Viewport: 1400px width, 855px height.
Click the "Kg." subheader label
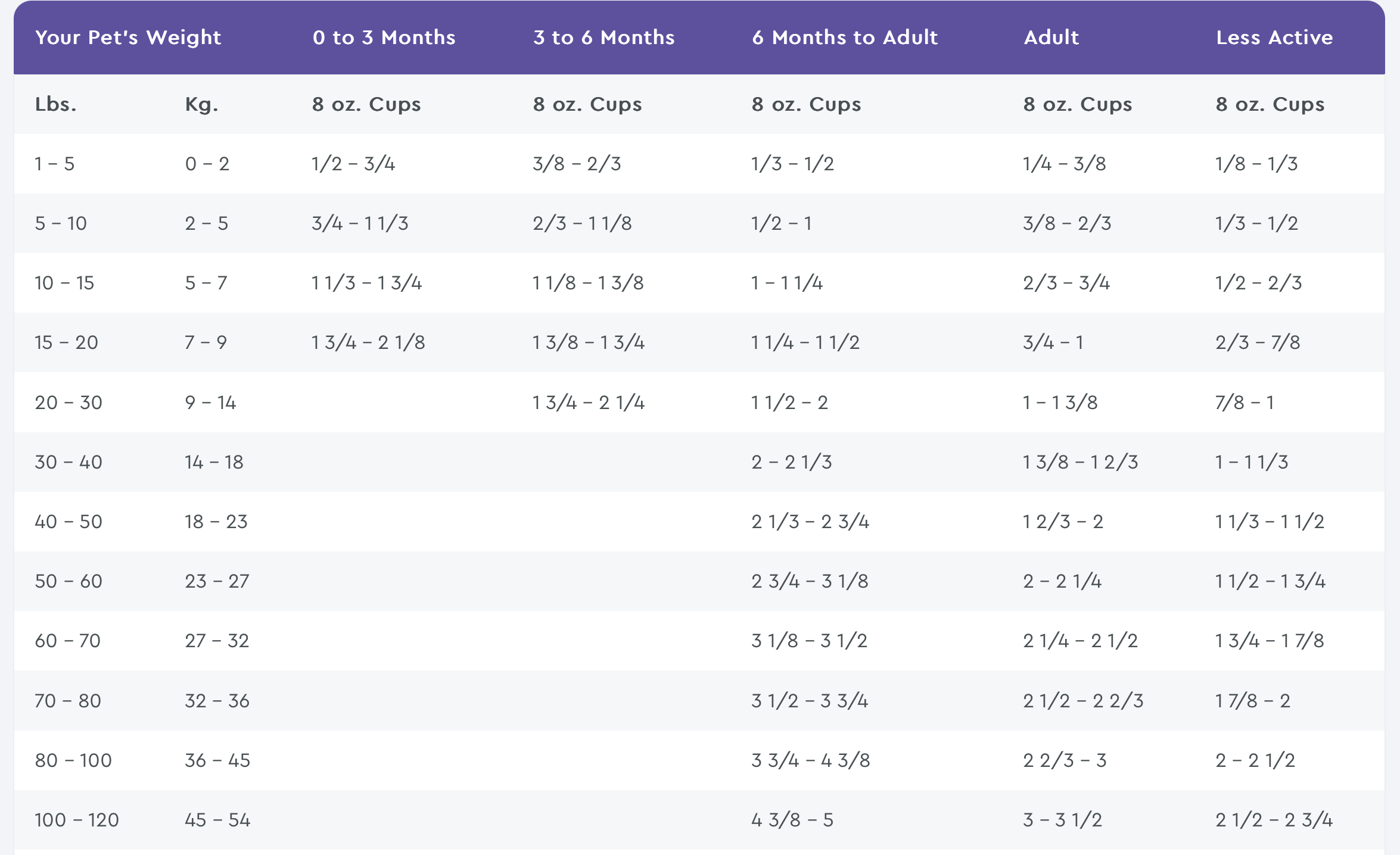click(x=201, y=104)
